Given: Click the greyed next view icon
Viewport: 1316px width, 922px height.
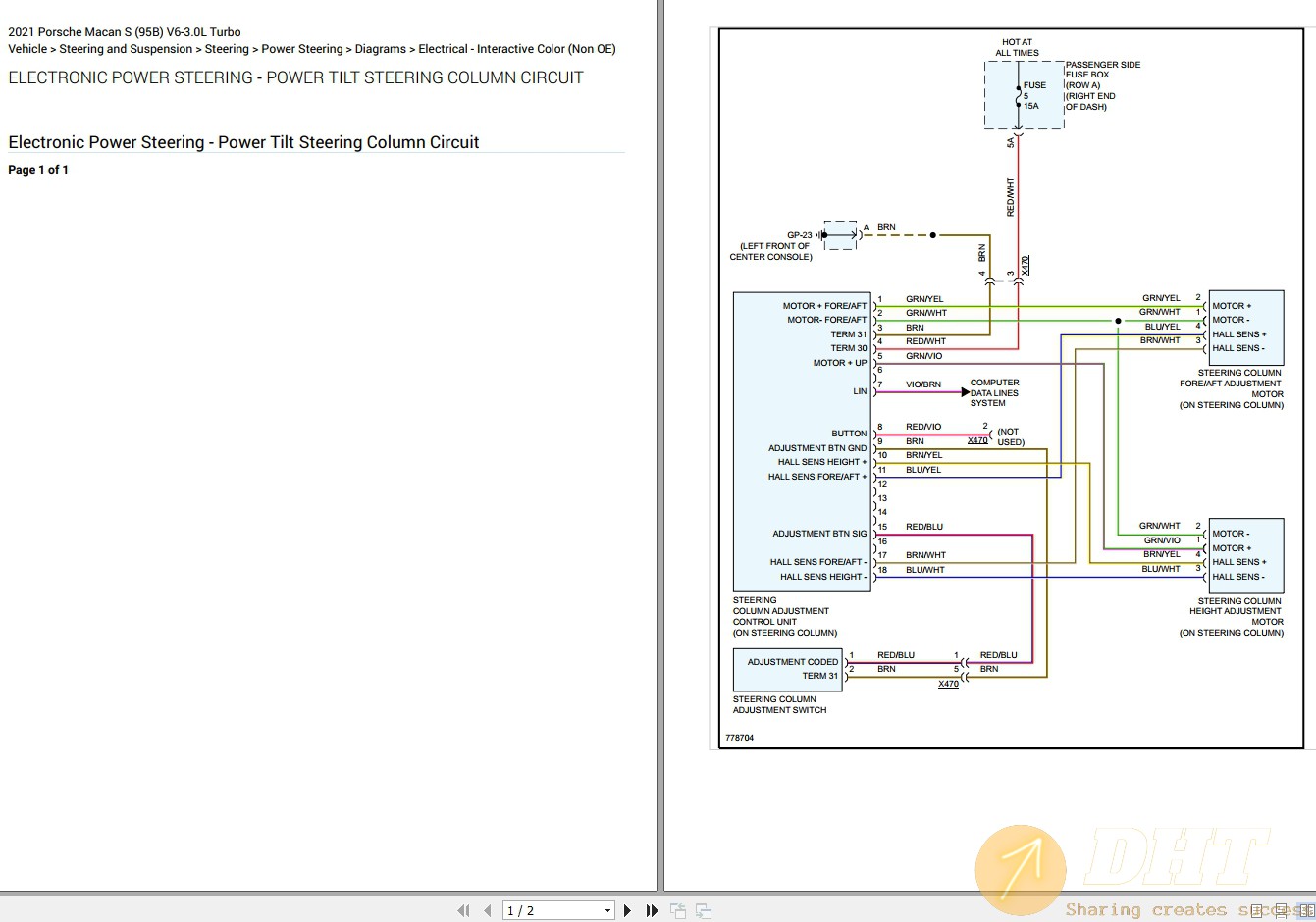Looking at the screenshot, I should click(704, 911).
